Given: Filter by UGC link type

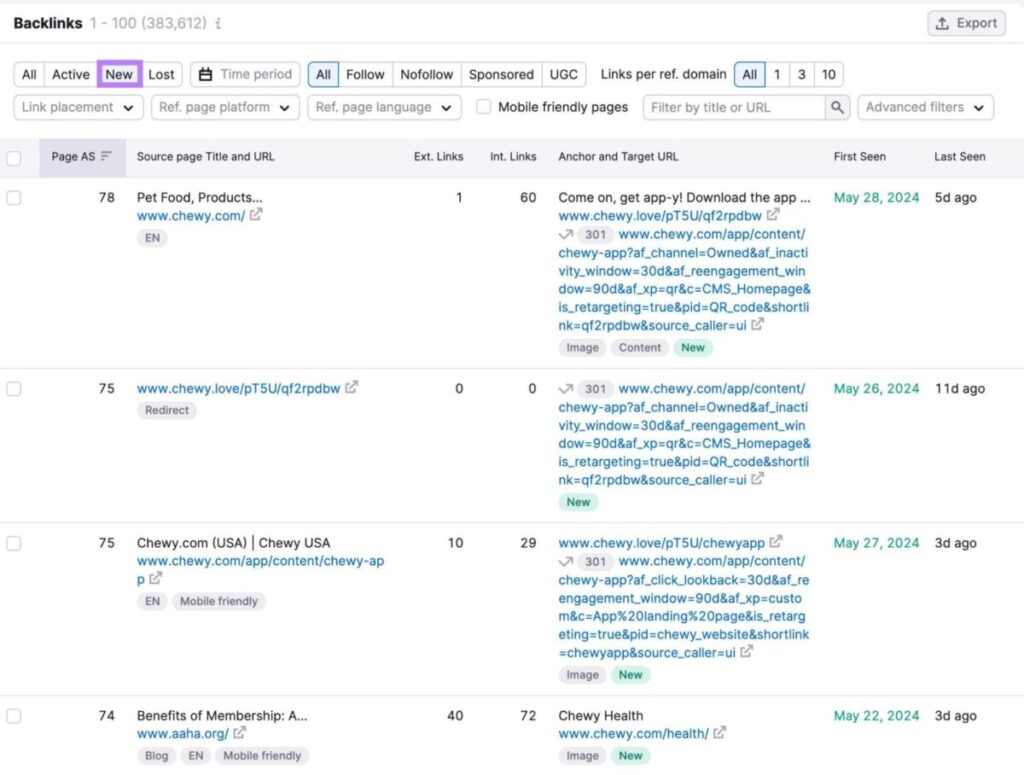Looking at the screenshot, I should [x=564, y=74].
